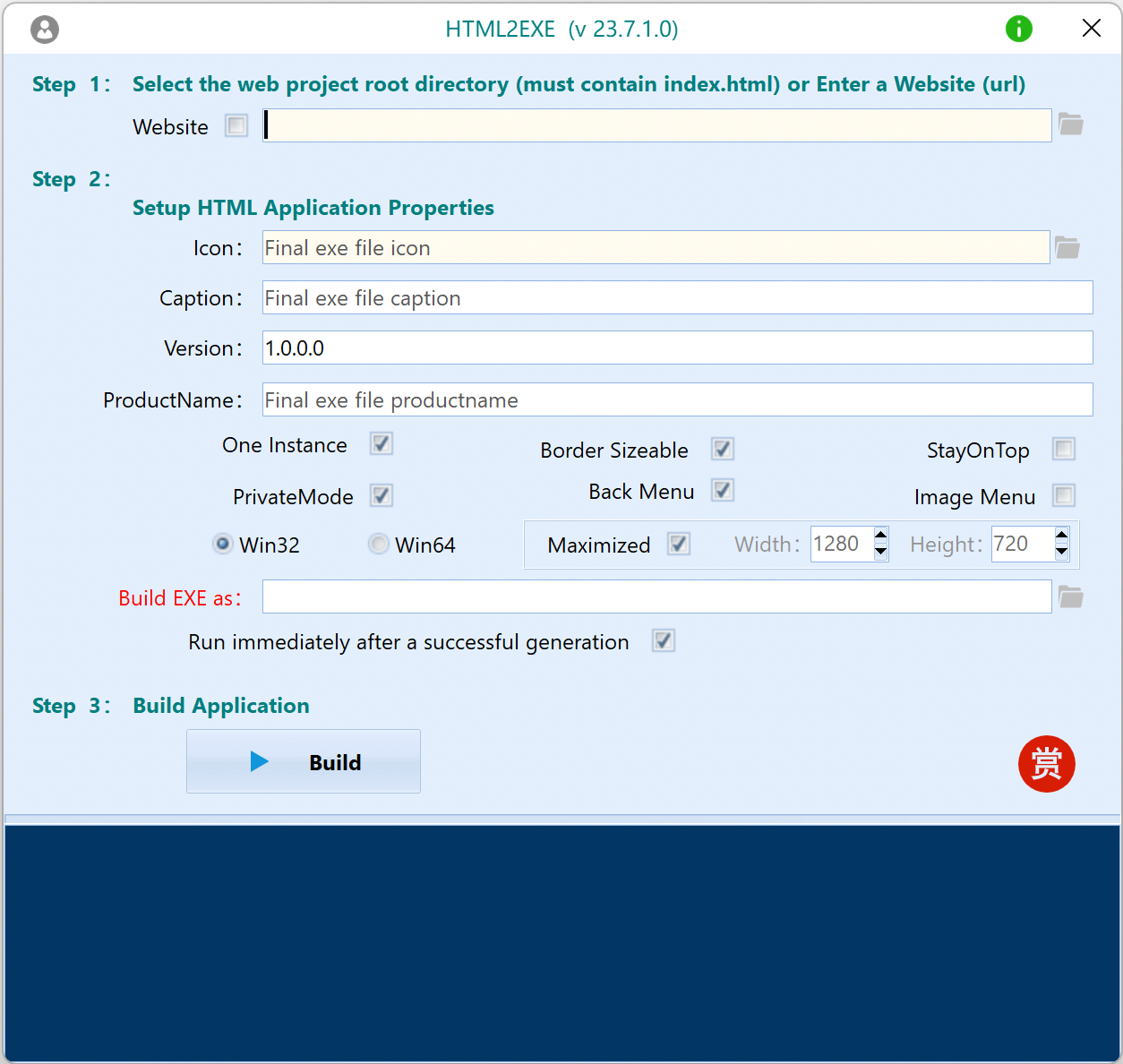Toggle Run immediately after successful generation
This screenshot has width=1123, height=1064.
(664, 640)
